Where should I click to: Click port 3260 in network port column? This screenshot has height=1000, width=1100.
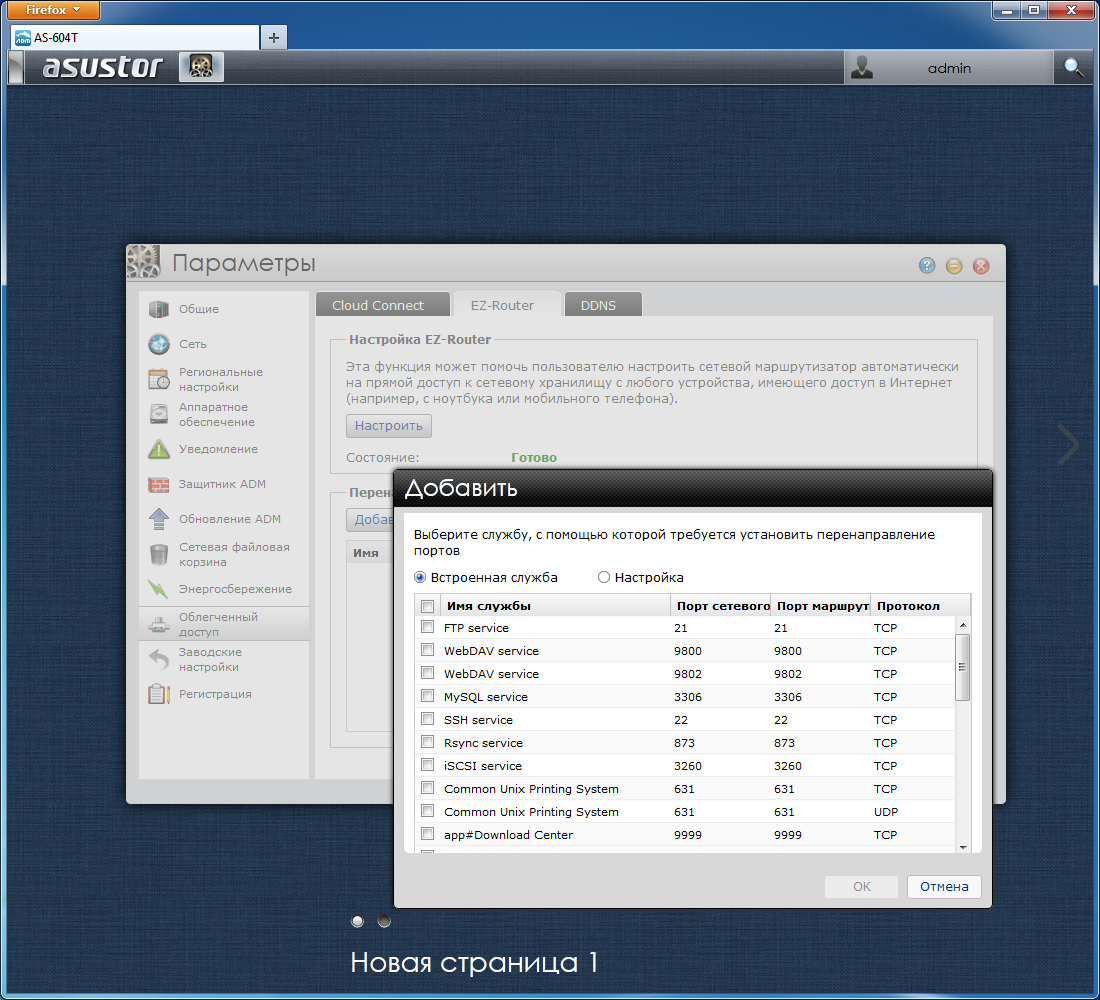pyautogui.click(x=688, y=766)
